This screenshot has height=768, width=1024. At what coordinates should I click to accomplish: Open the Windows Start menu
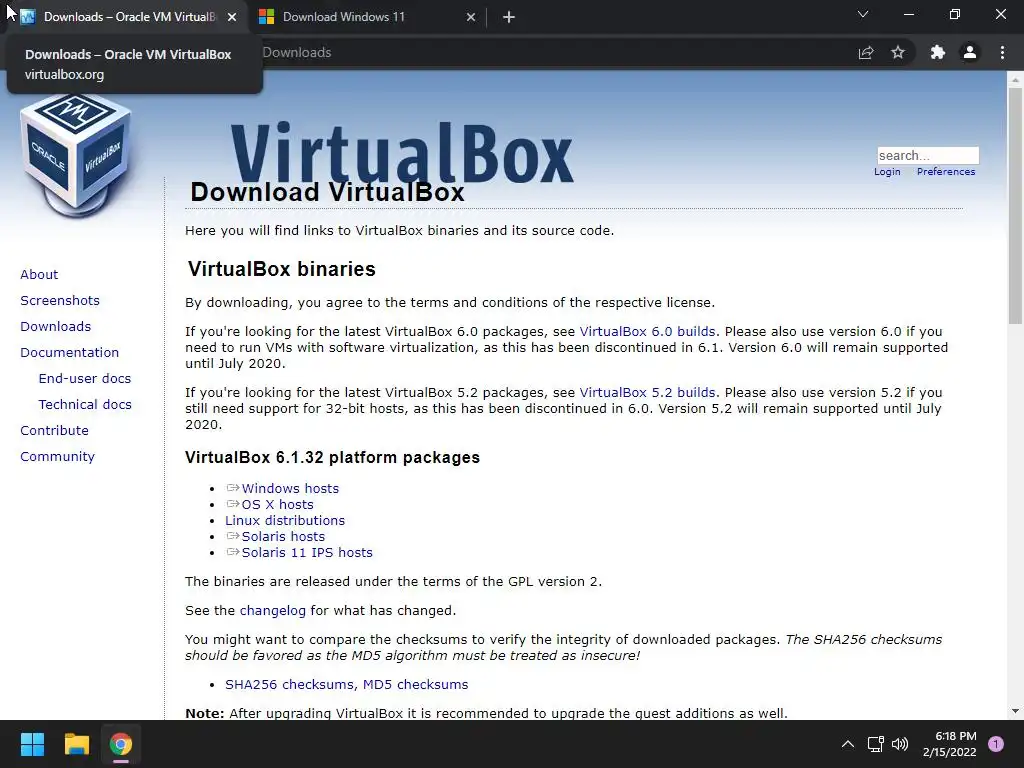(x=32, y=744)
